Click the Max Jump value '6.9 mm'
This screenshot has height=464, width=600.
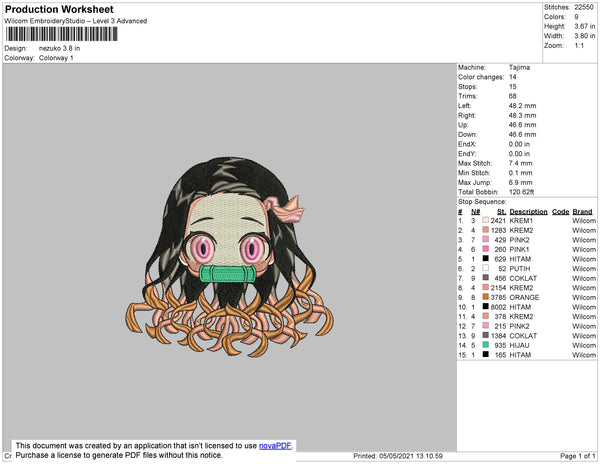[520, 182]
